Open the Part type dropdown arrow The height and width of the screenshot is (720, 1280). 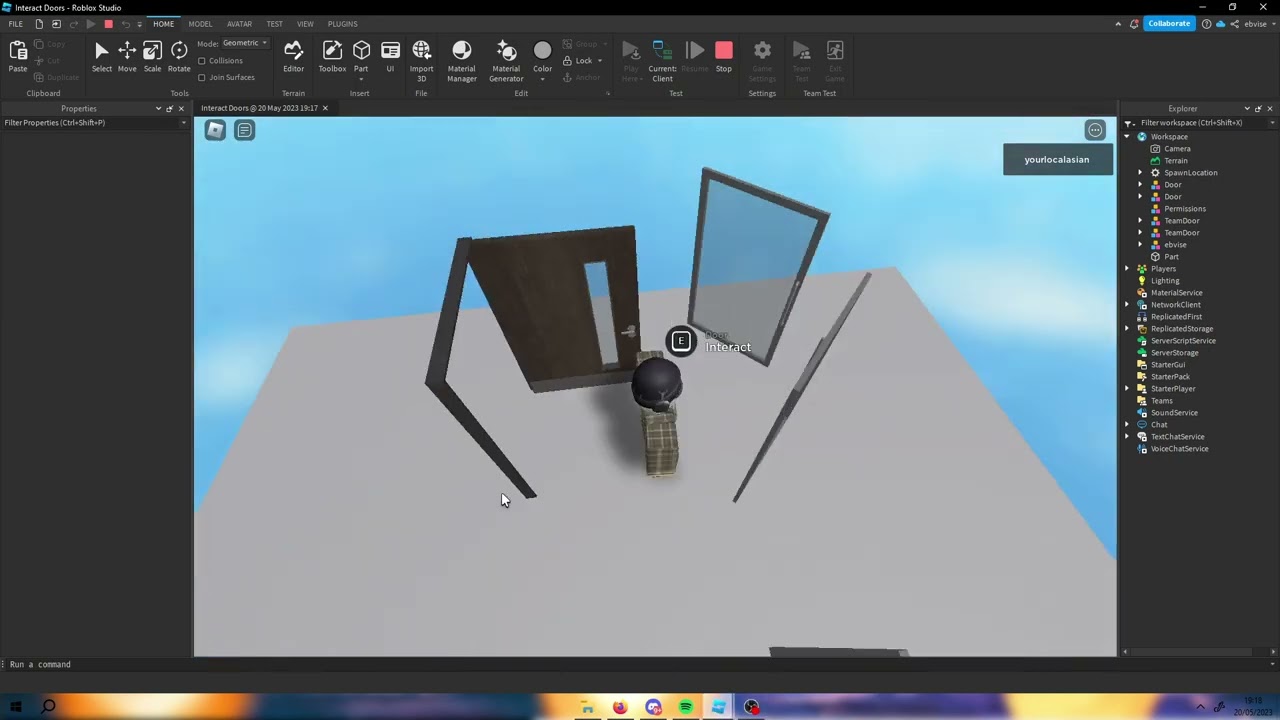[x=361, y=79]
